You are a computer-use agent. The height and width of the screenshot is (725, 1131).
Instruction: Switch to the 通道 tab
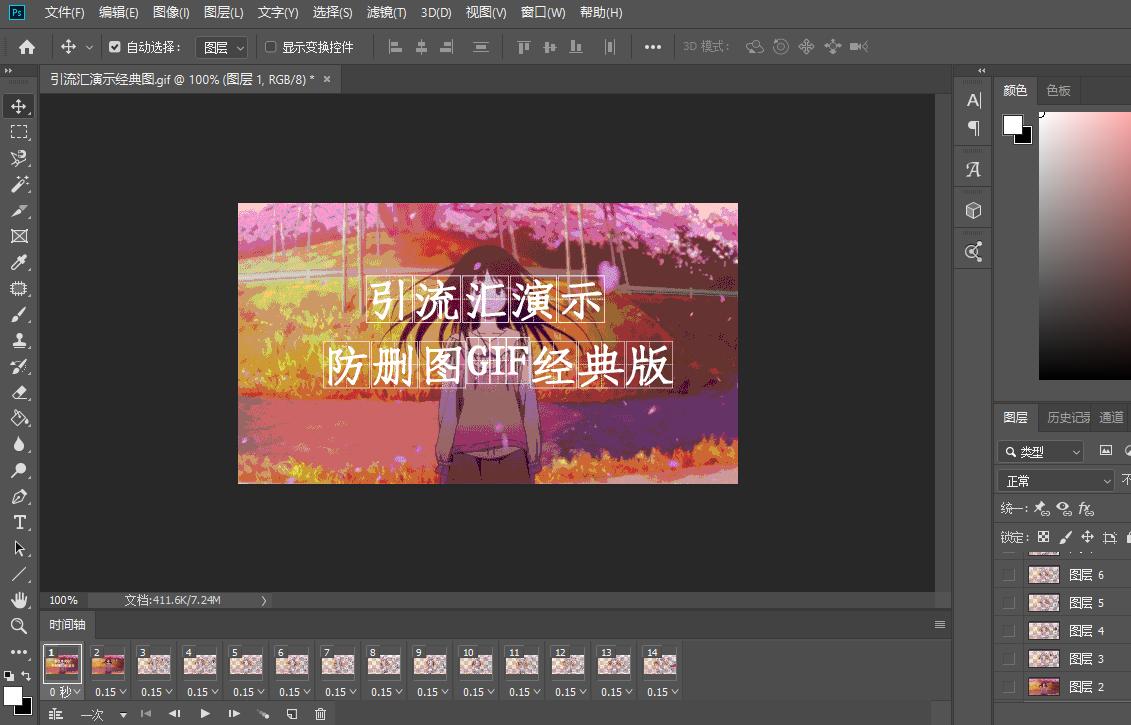(x=1112, y=417)
